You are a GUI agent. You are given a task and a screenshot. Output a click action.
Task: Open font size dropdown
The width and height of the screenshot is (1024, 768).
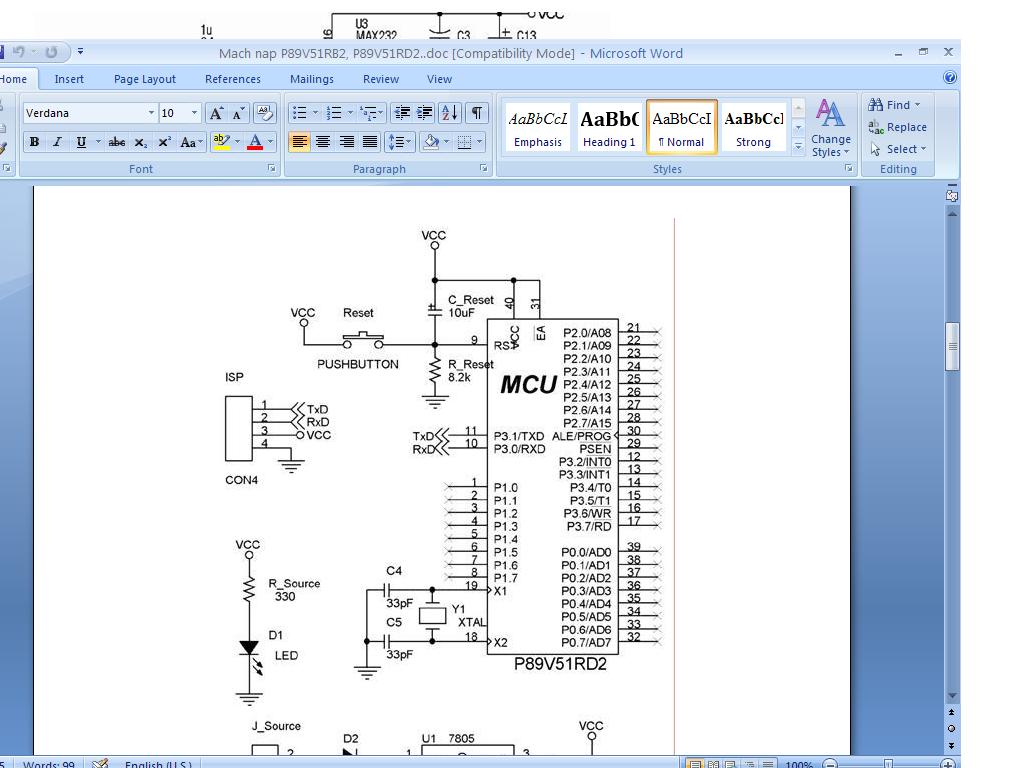pos(194,113)
